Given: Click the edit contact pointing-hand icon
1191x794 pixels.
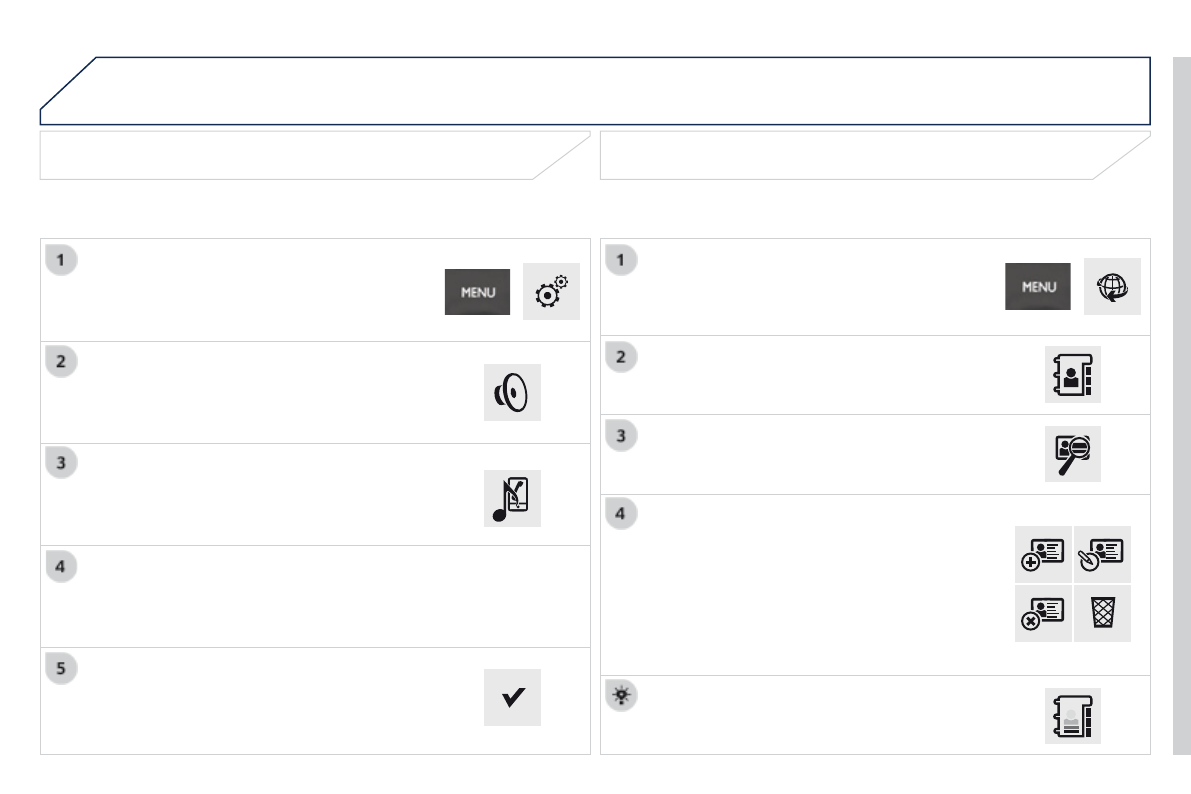Looking at the screenshot, I should click(1103, 554).
